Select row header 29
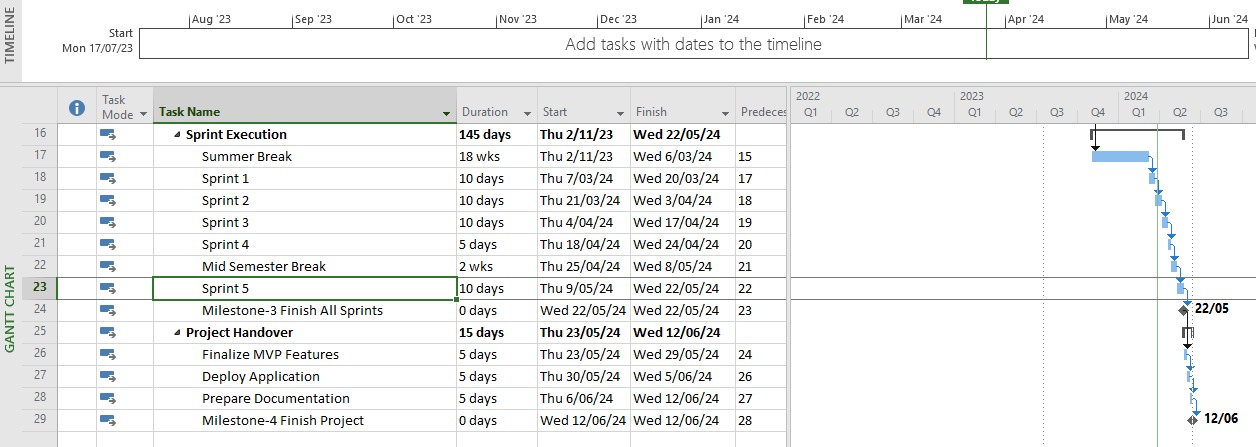1256x447 pixels. (x=40, y=420)
